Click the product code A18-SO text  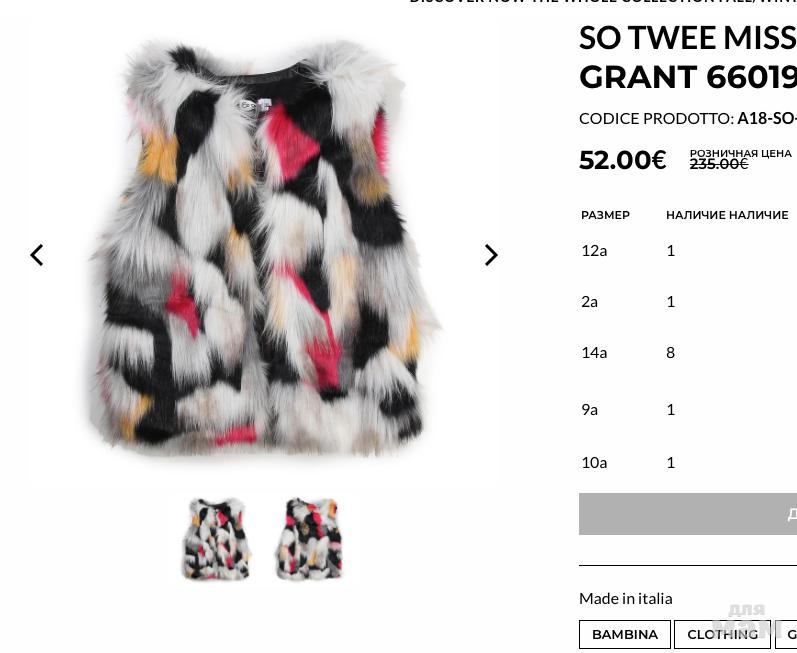[766, 118]
